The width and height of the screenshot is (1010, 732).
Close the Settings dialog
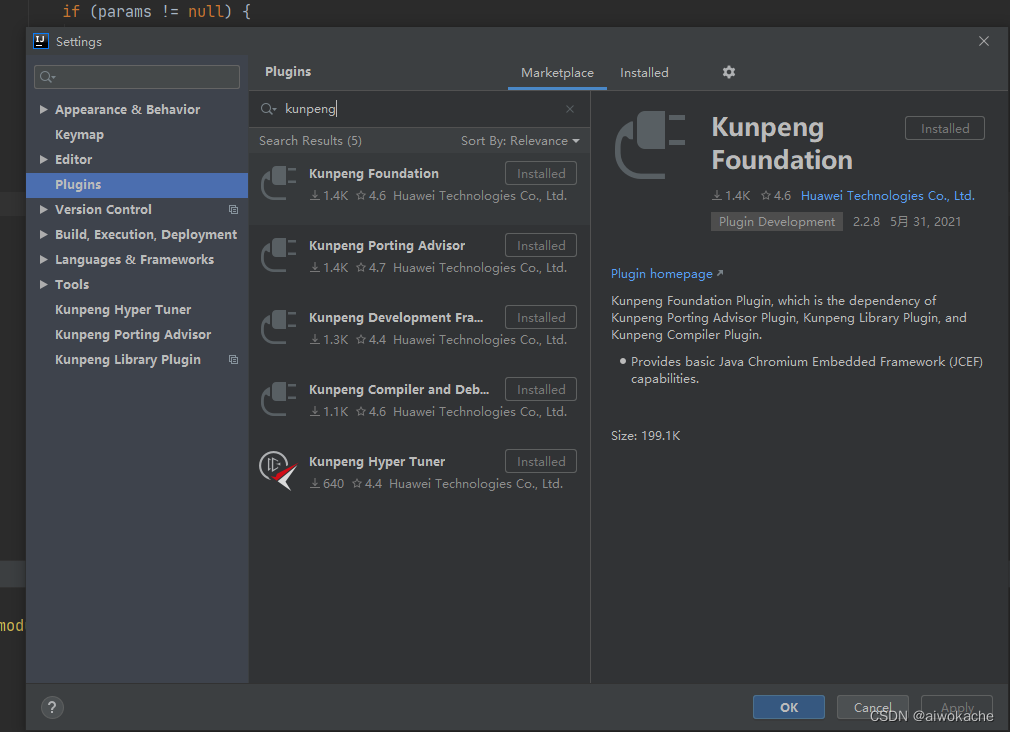pos(984,41)
